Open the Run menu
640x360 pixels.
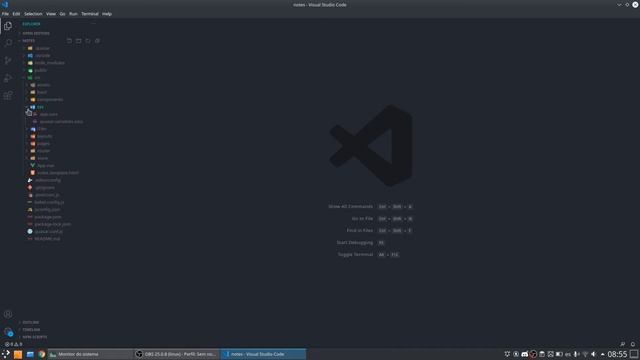tap(73, 14)
